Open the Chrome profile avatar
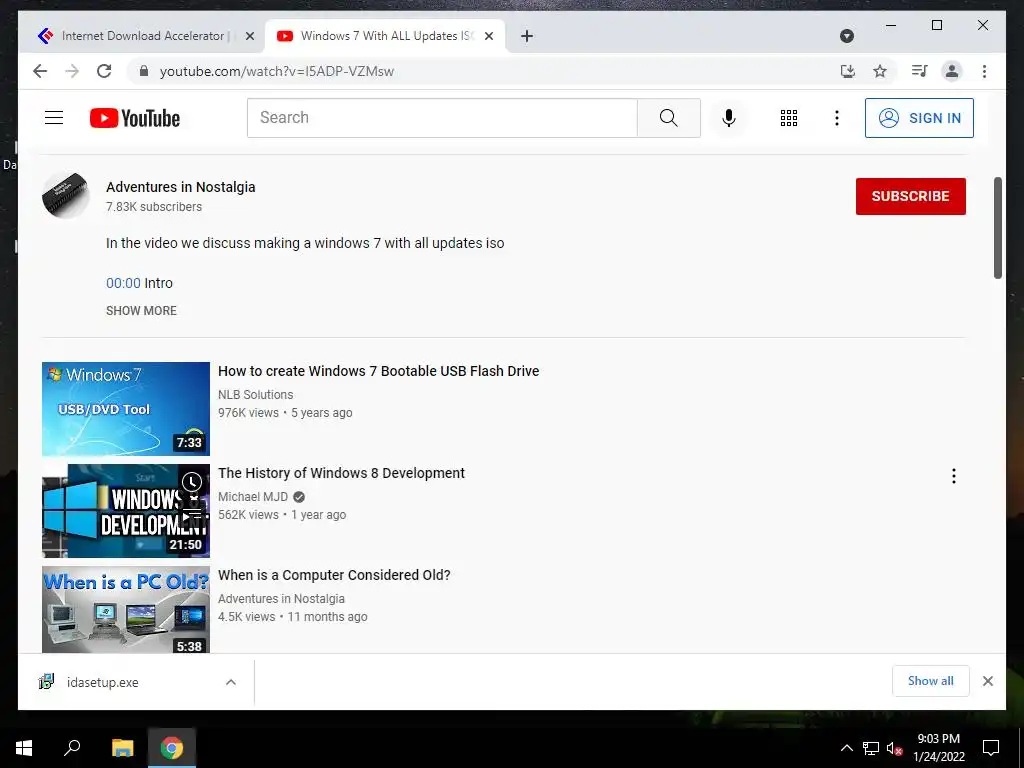This screenshot has width=1024, height=768. 952,71
